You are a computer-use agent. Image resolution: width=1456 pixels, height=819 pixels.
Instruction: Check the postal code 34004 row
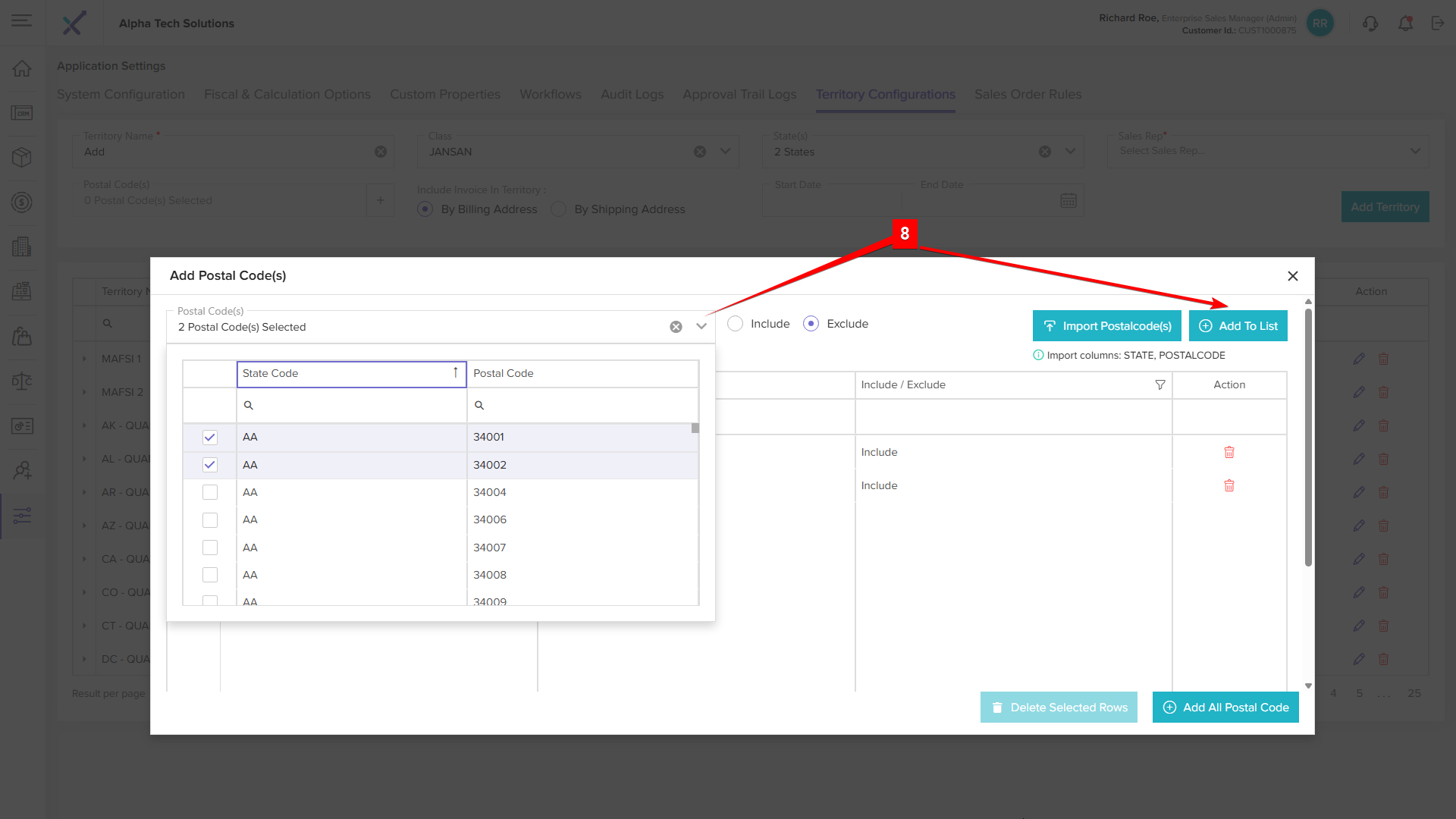pos(210,493)
